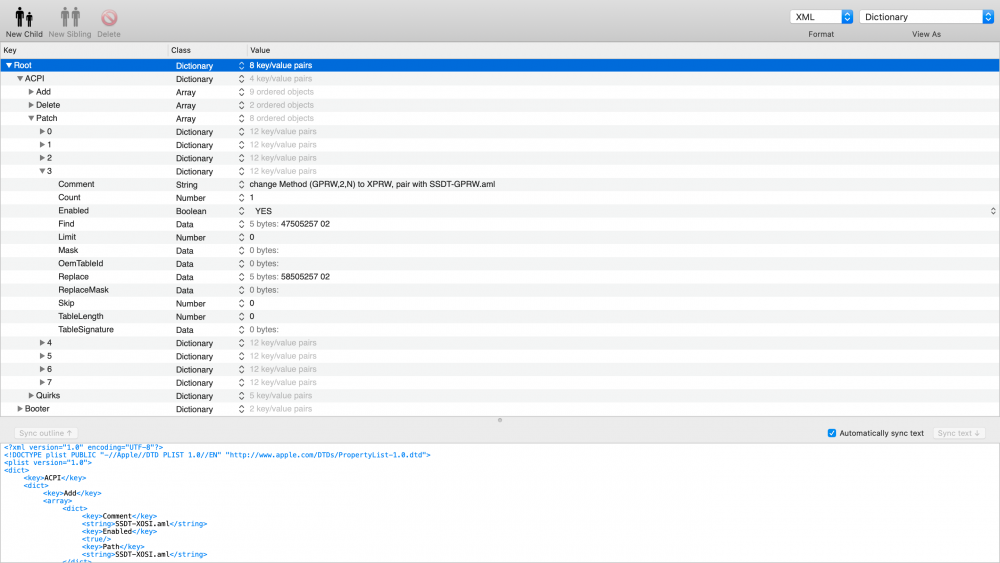The image size is (1000, 563).
Task: Click the New Sibling toolbar icon
Action: pyautogui.click(x=70, y=18)
